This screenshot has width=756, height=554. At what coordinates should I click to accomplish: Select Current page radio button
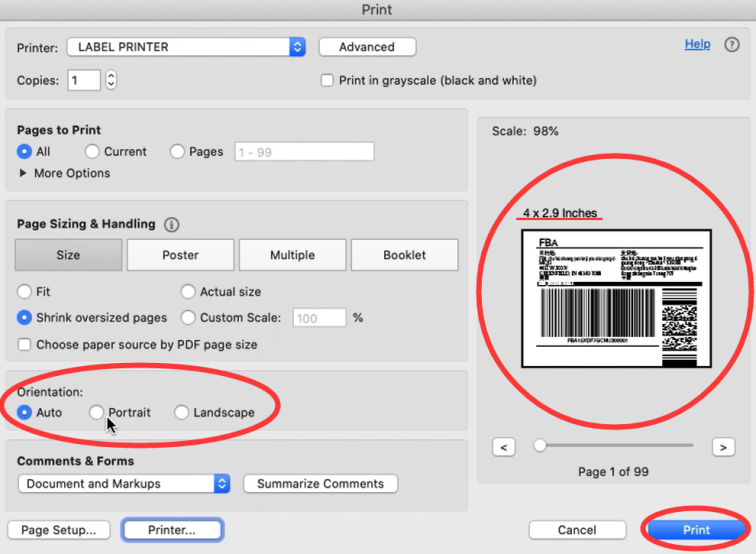point(92,151)
